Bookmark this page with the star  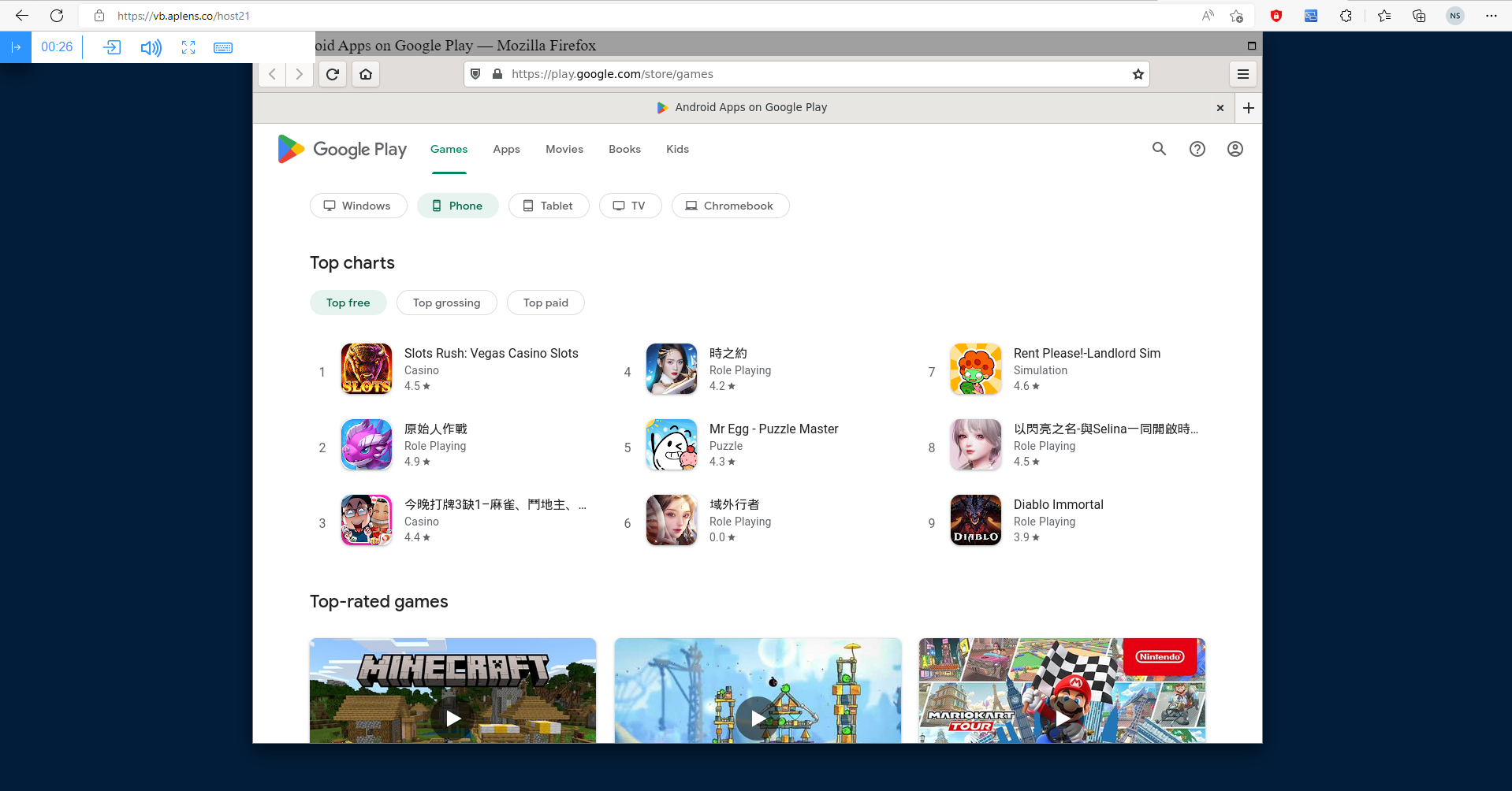(x=1138, y=74)
